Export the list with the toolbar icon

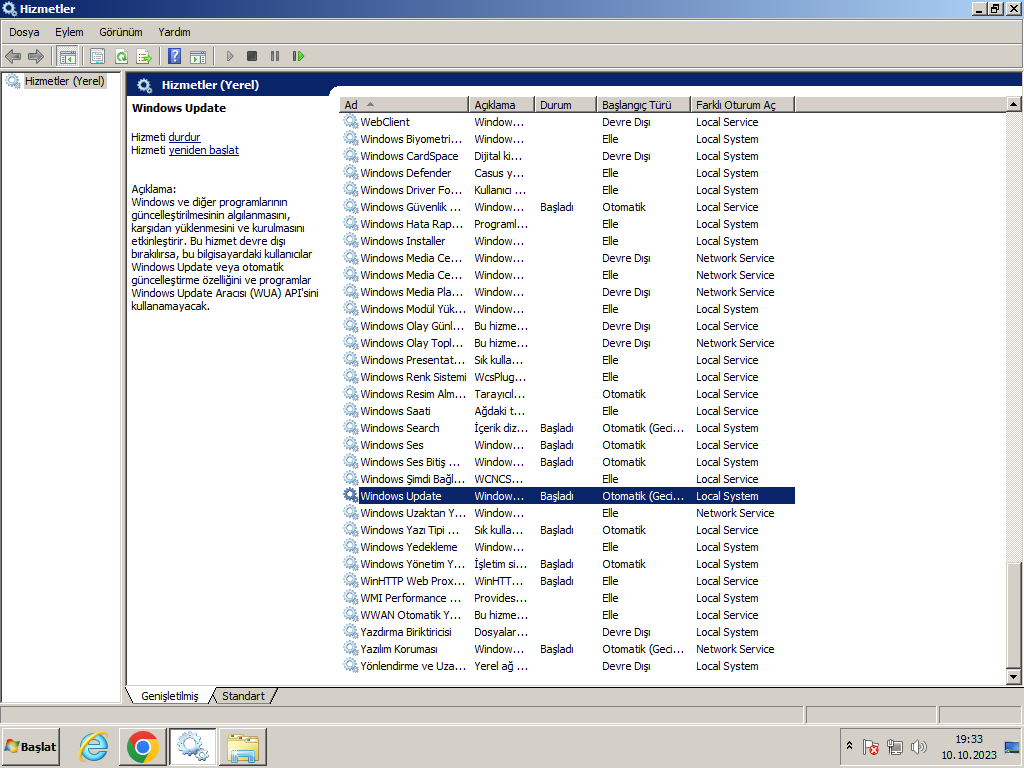(144, 56)
